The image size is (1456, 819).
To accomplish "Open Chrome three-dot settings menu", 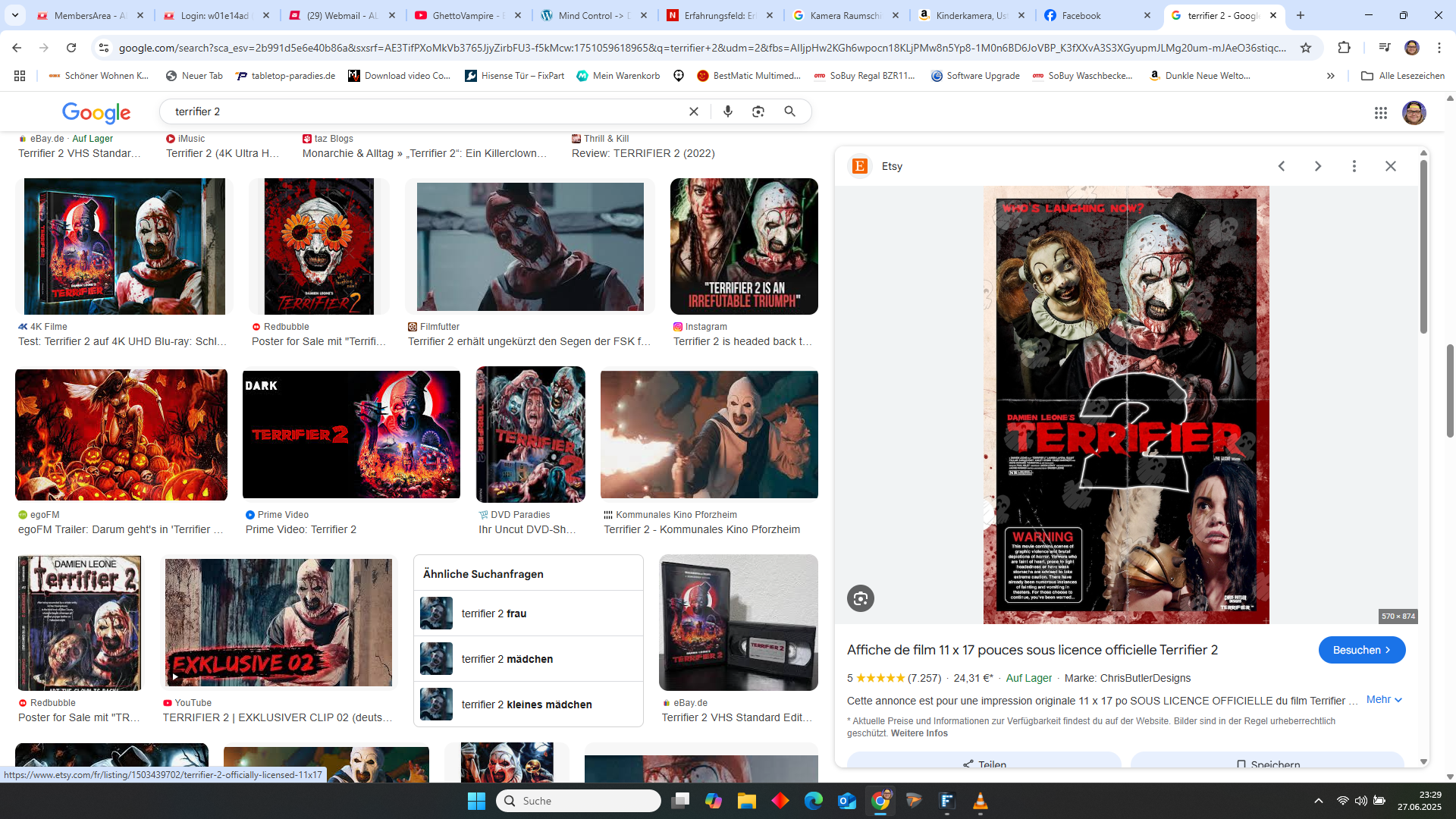I will pyautogui.click(x=1439, y=48).
